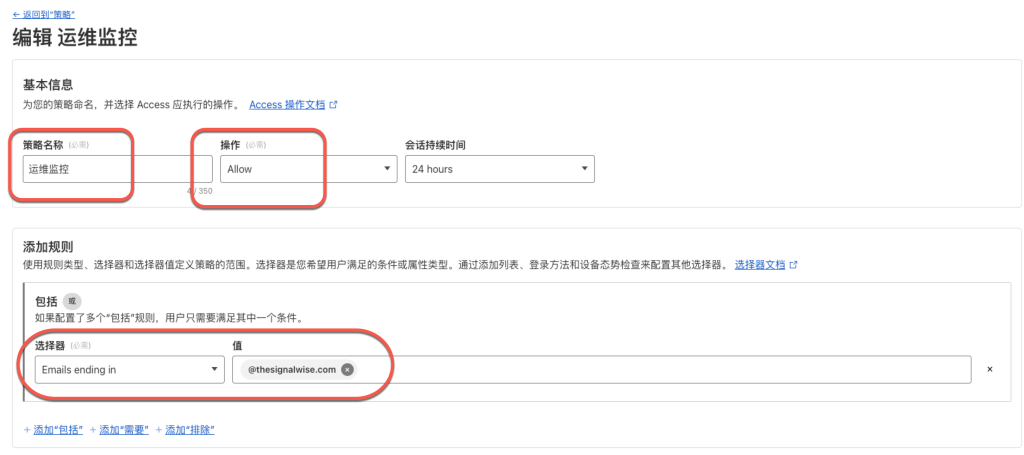Viewport: 1024px width, 455px height.
Task: Click the 或 badge next to 包括
Action: pos(72,301)
